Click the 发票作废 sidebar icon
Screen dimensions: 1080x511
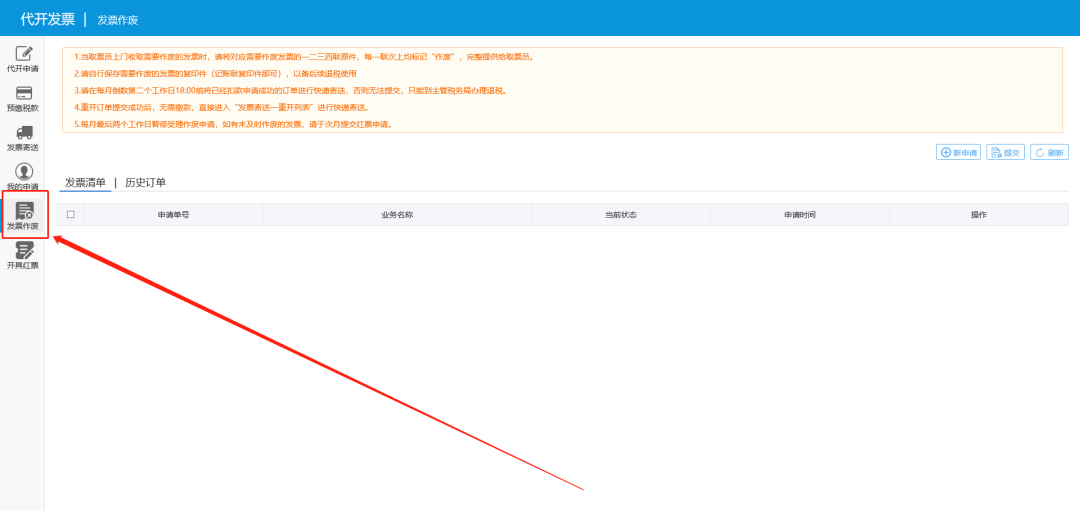point(24,215)
